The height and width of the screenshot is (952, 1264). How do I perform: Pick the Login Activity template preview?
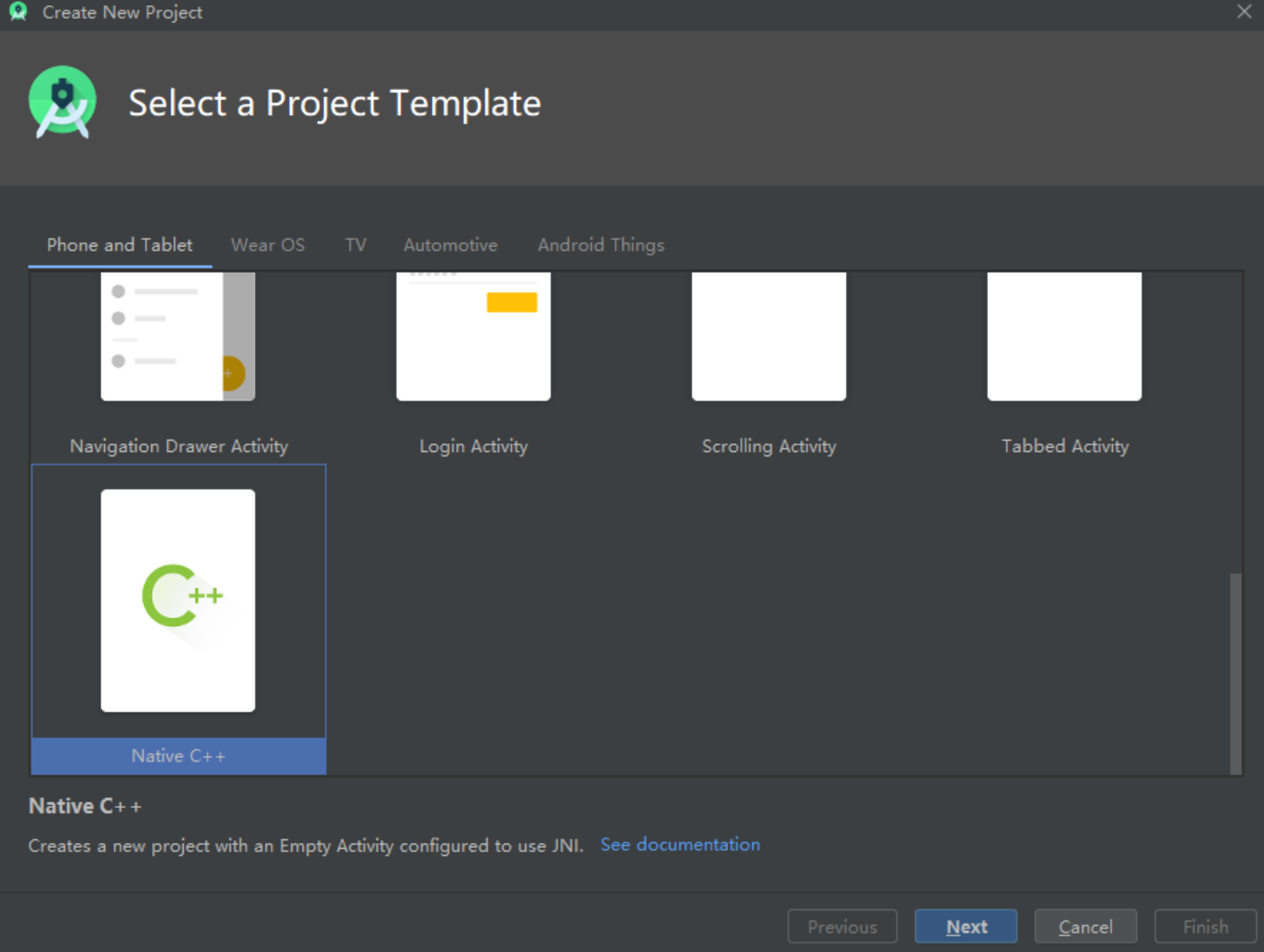(x=473, y=337)
